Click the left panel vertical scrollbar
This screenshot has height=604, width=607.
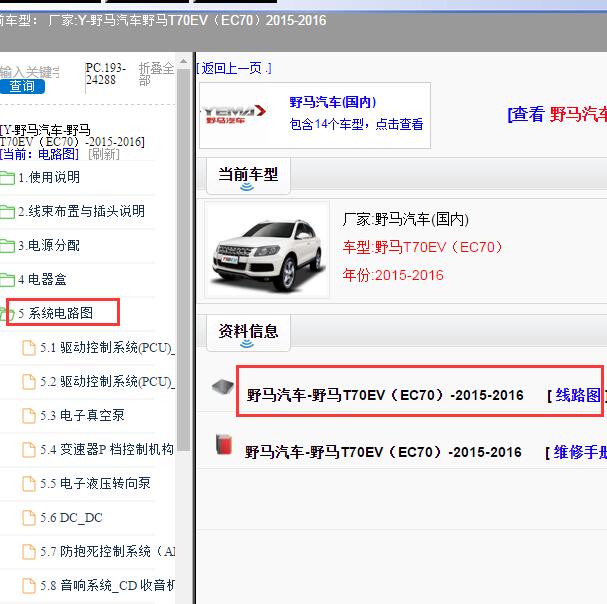[183, 259]
